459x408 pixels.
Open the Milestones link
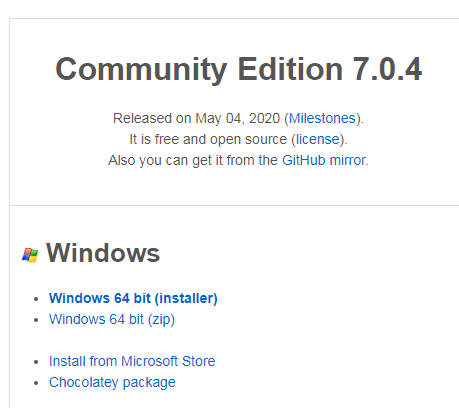[x=322, y=118]
